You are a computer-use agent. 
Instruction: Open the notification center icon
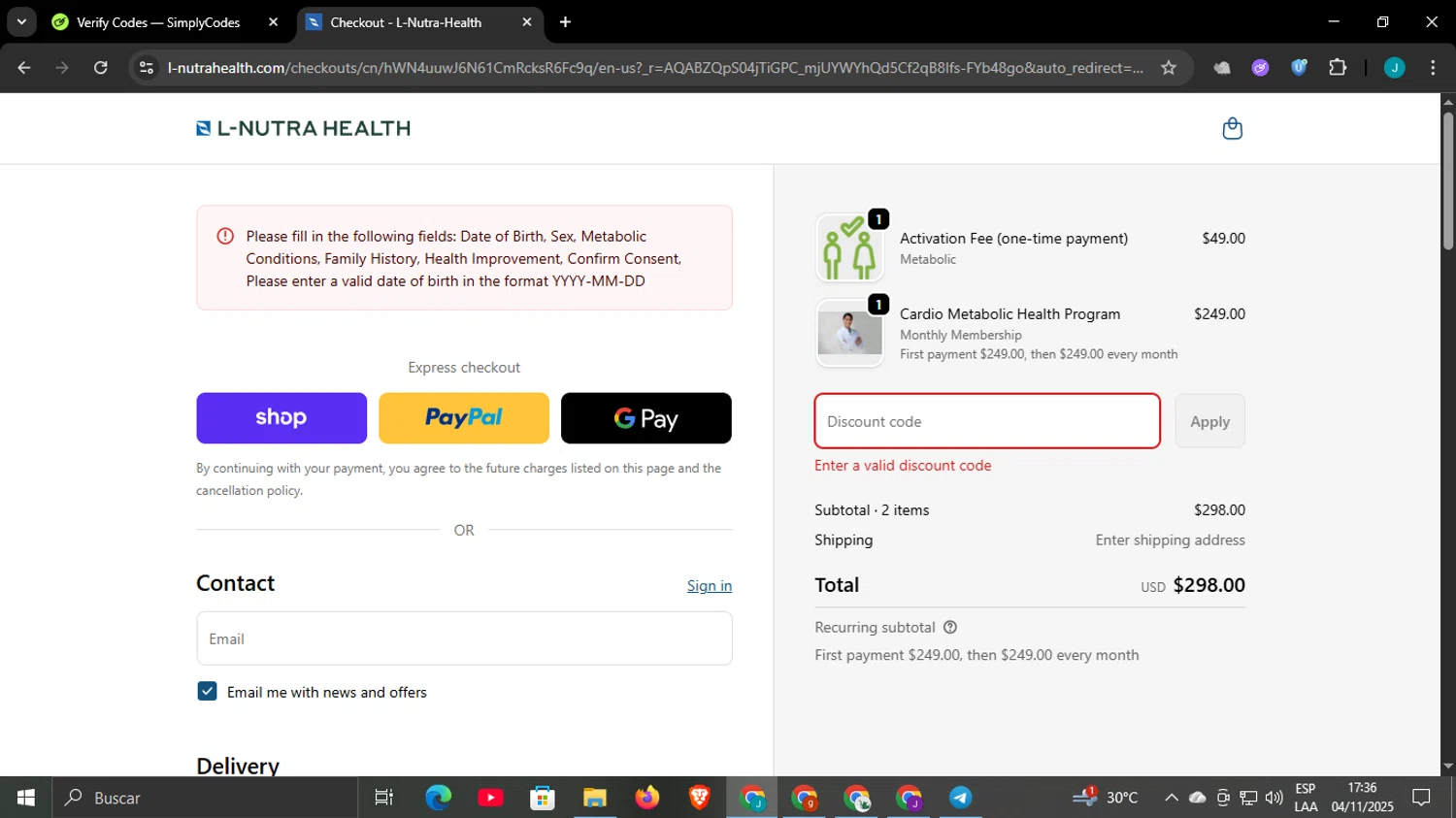(x=1421, y=798)
